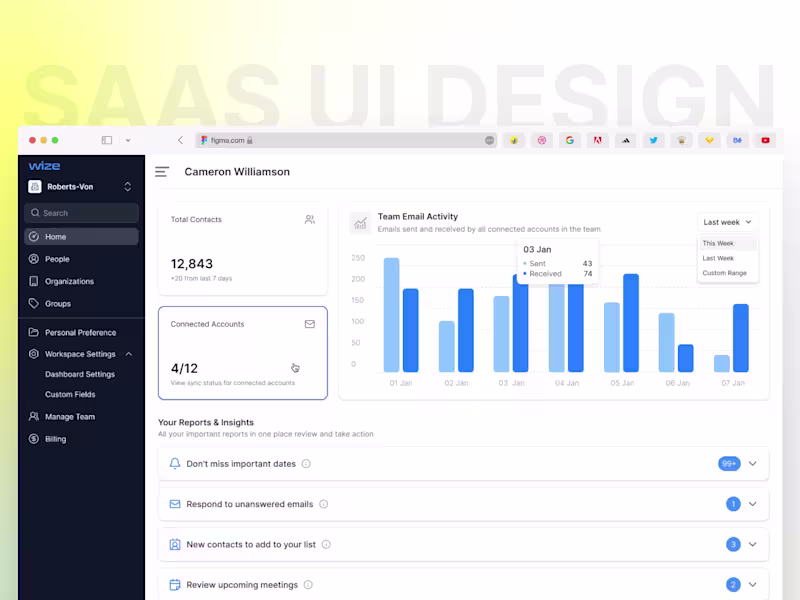Select Custom Range from the period options

click(x=727, y=272)
